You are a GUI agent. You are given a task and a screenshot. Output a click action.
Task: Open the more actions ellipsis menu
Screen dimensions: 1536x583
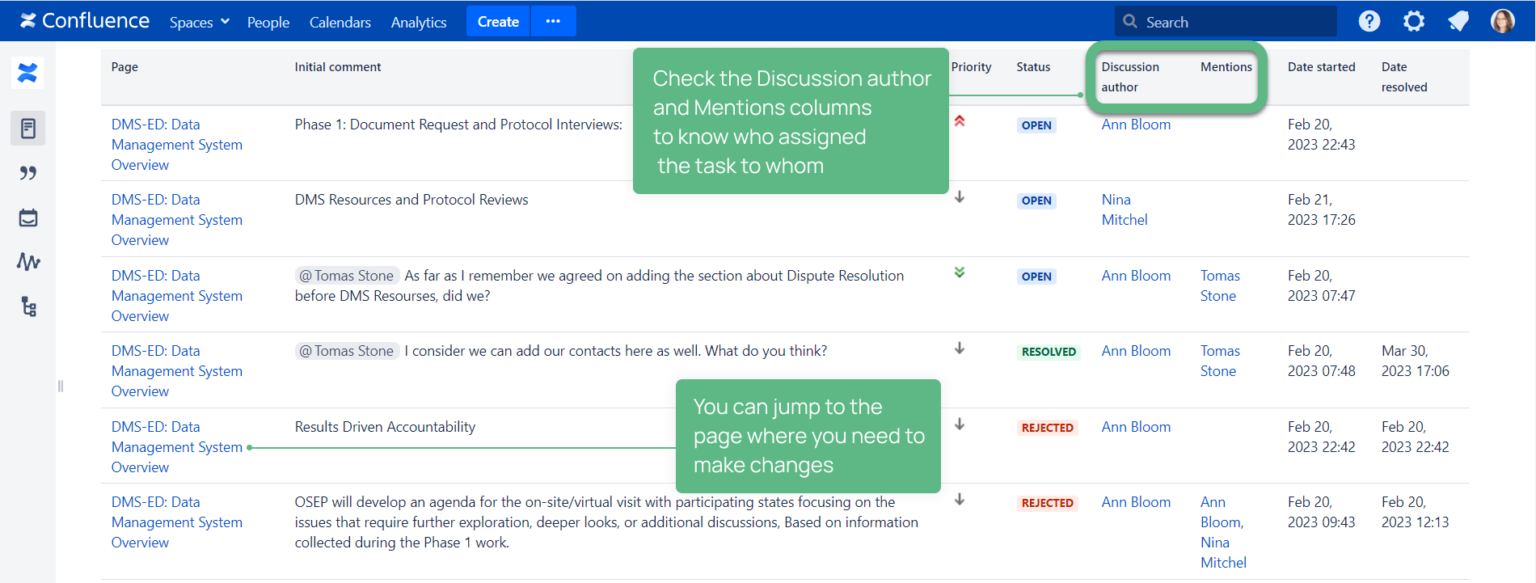553,20
